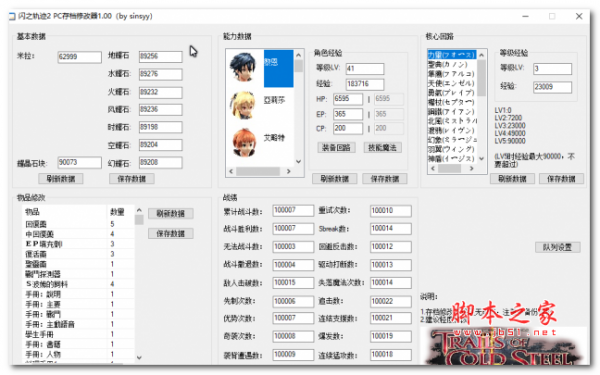This screenshot has width=600, height=375.
Task: Open the 队列设置 party settings
Action: 558,247
